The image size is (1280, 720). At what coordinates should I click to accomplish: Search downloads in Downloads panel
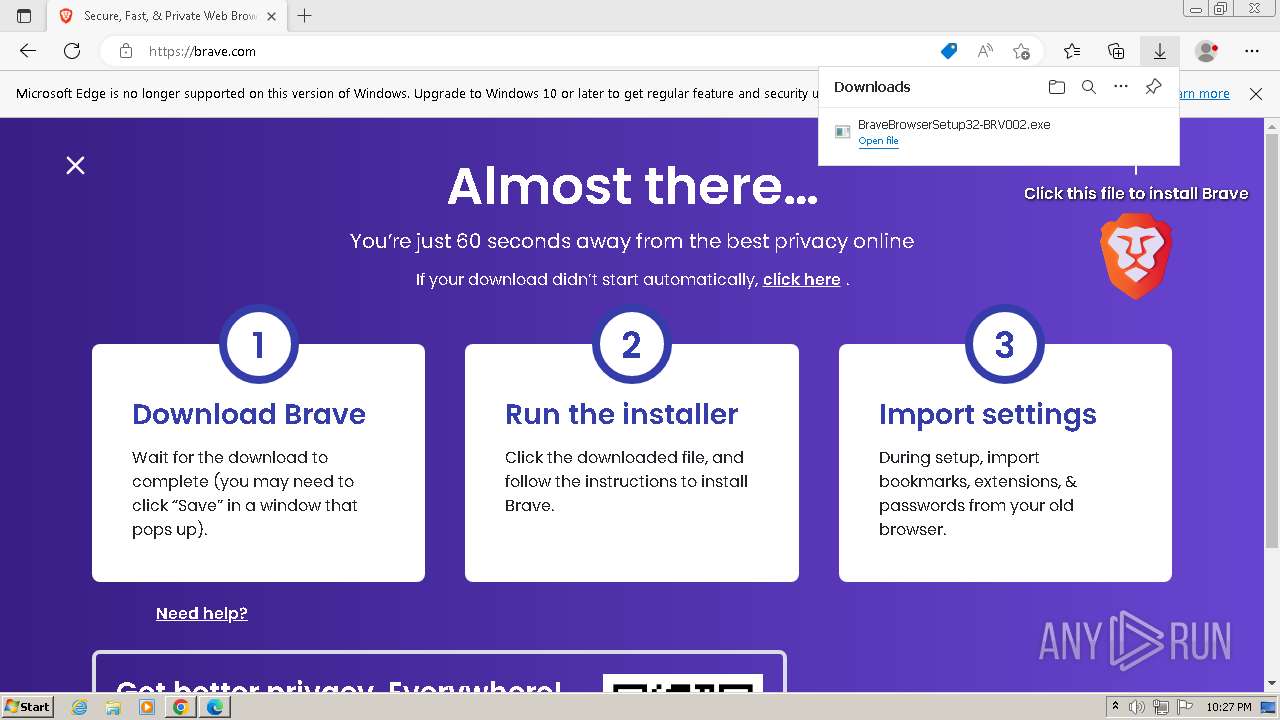coord(1089,87)
